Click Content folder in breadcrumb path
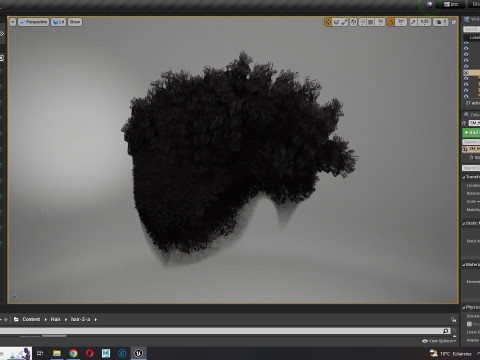Viewport: 480px width, 360px height. (31, 319)
